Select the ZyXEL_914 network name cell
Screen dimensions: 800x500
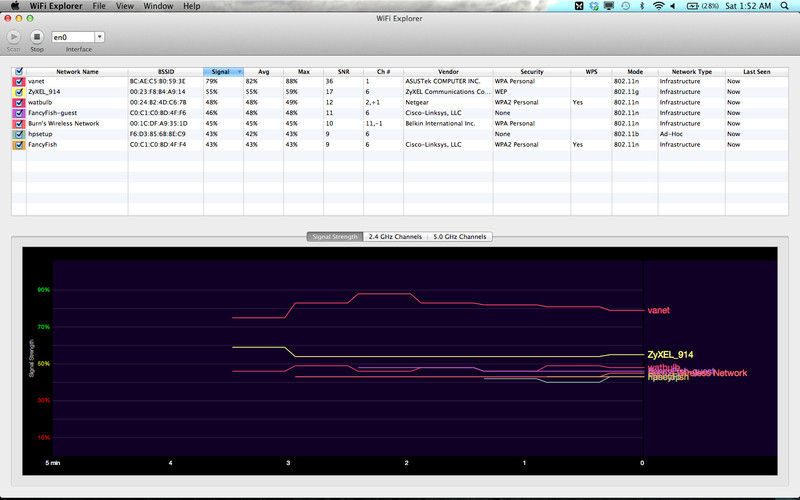click(77, 92)
